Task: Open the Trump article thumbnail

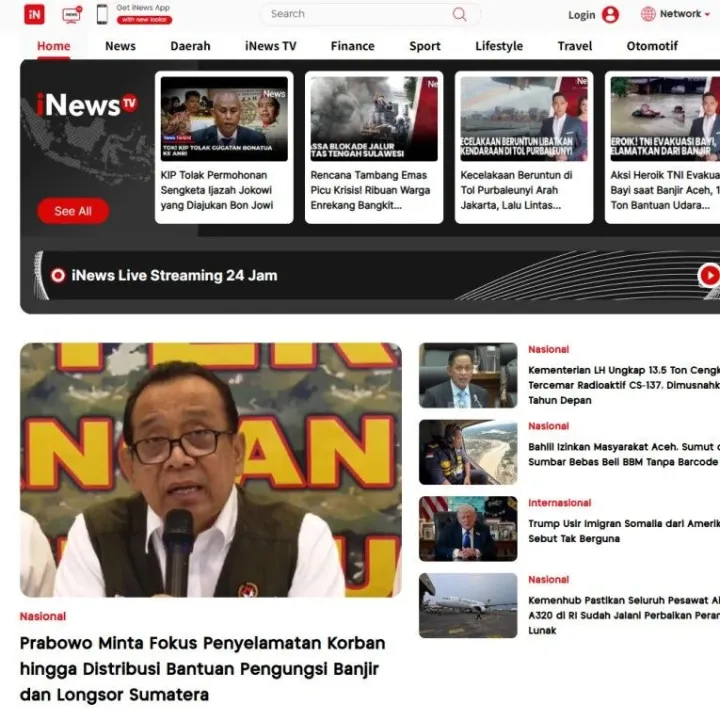Action: 468,529
